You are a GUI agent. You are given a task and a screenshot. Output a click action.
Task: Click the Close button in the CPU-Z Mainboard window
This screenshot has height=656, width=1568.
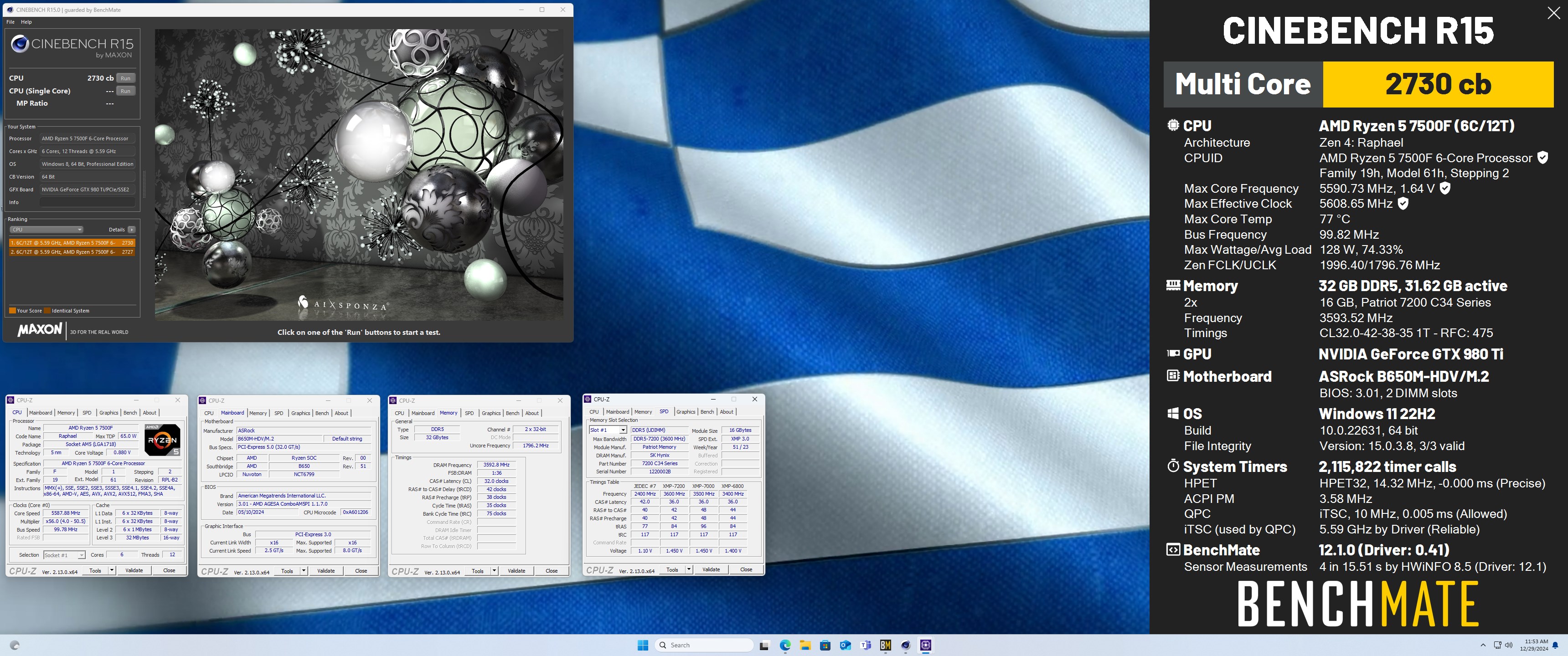coord(361,571)
